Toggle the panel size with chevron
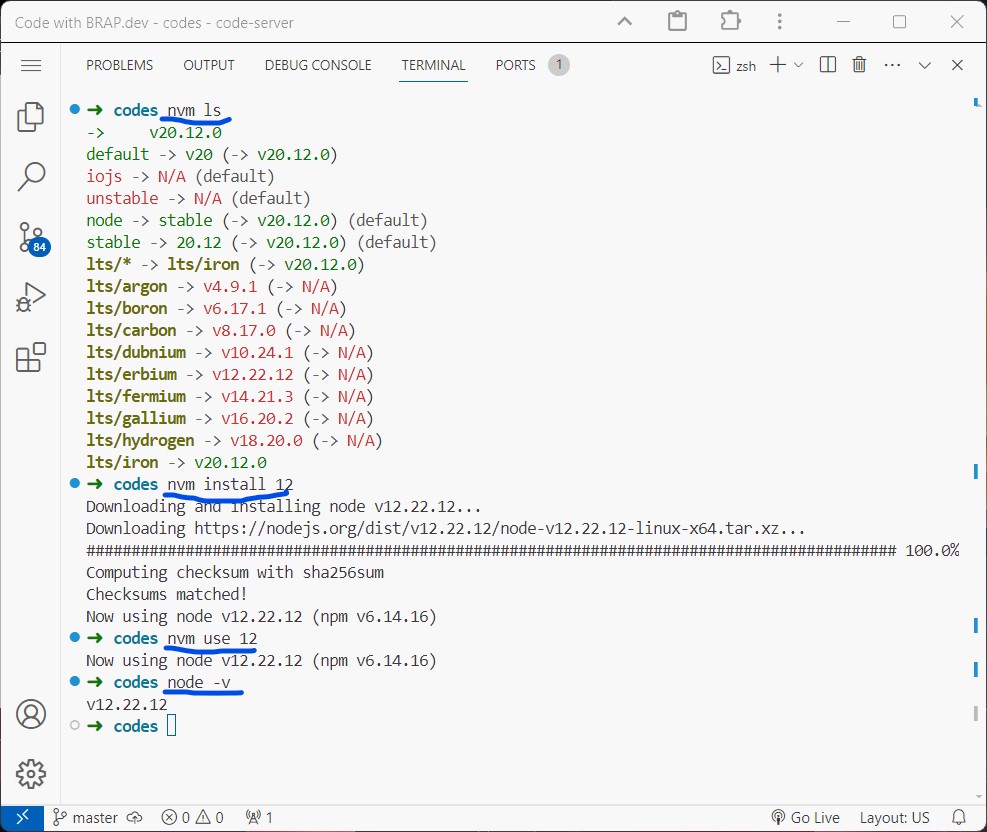987x832 pixels. (925, 65)
